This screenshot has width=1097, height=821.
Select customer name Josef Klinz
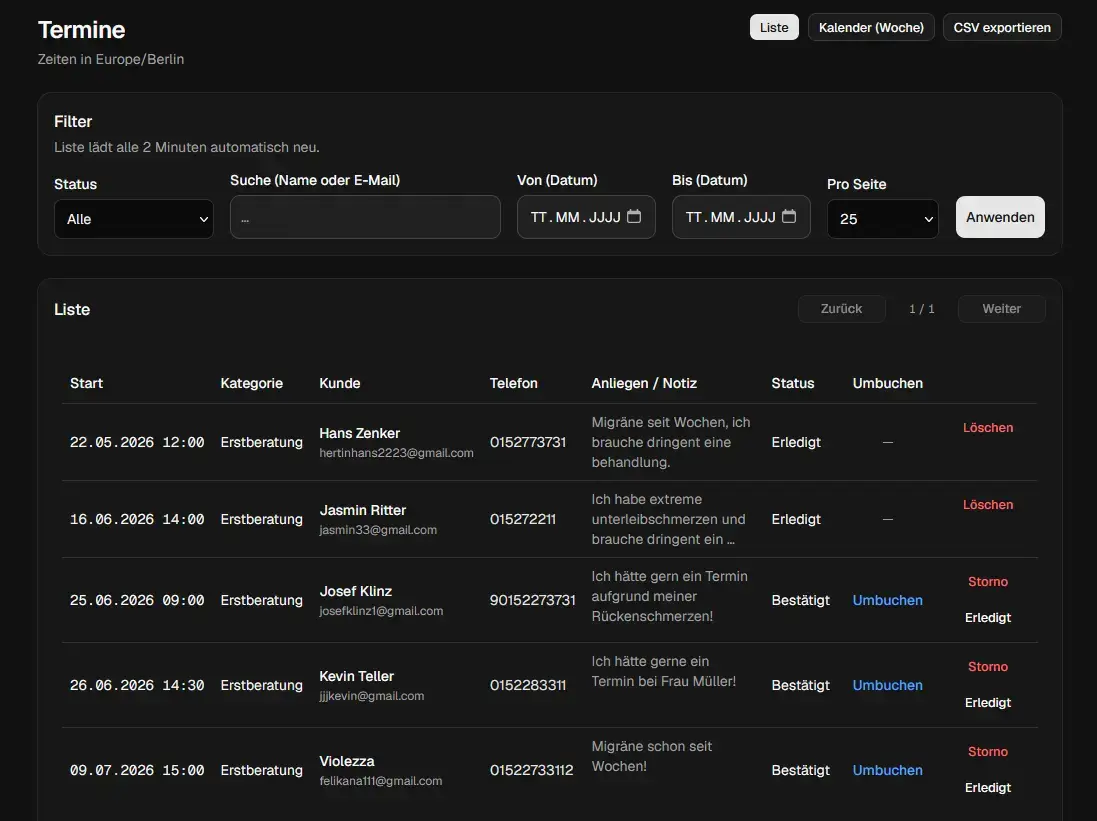(x=355, y=591)
